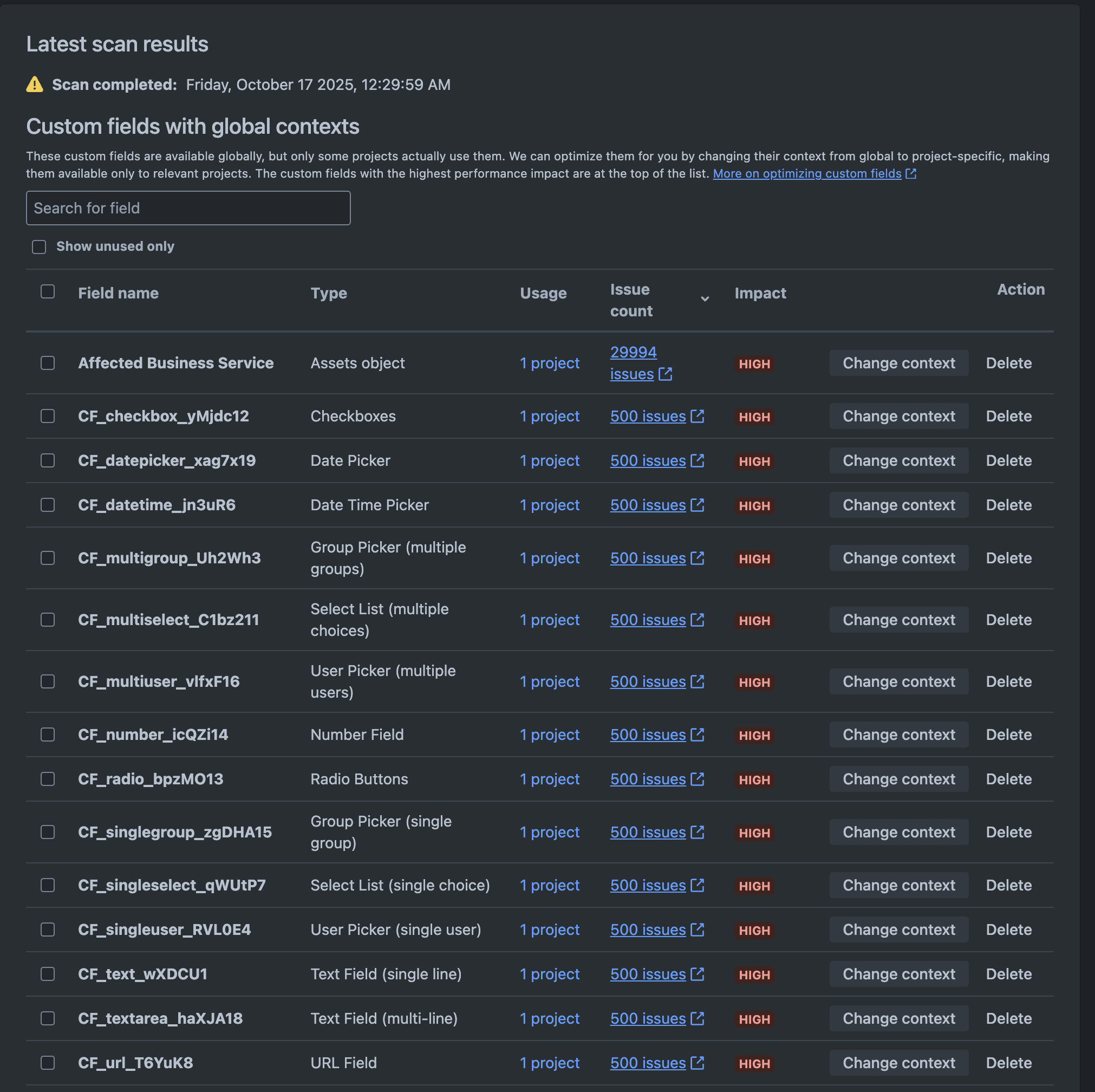Click Change context for CF_url_T6YuK8
This screenshot has width=1095, height=1092.
[899, 1063]
